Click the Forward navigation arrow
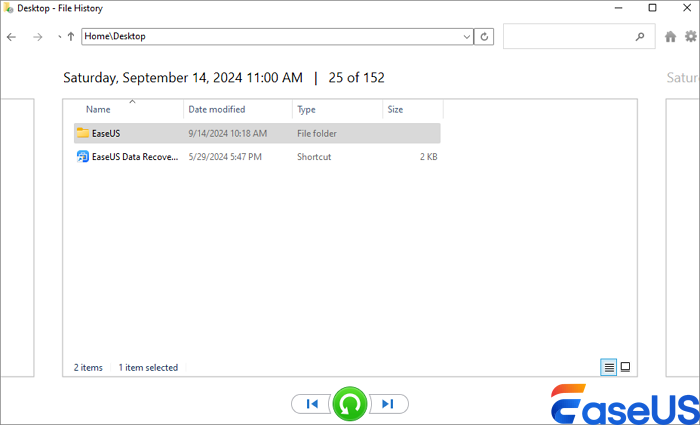700x425 pixels. click(38, 37)
